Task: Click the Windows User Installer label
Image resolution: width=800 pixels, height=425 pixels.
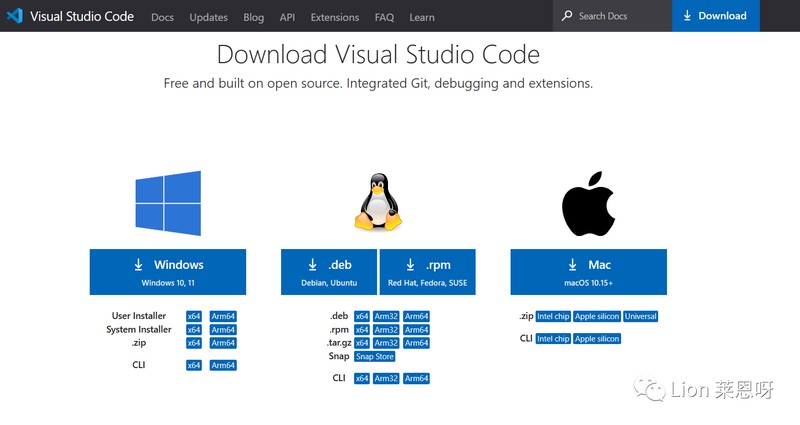Action: [x=139, y=316]
